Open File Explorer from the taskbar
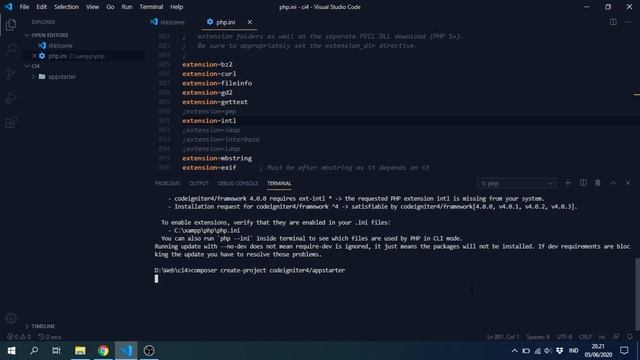640x360 pixels. [x=80, y=351]
